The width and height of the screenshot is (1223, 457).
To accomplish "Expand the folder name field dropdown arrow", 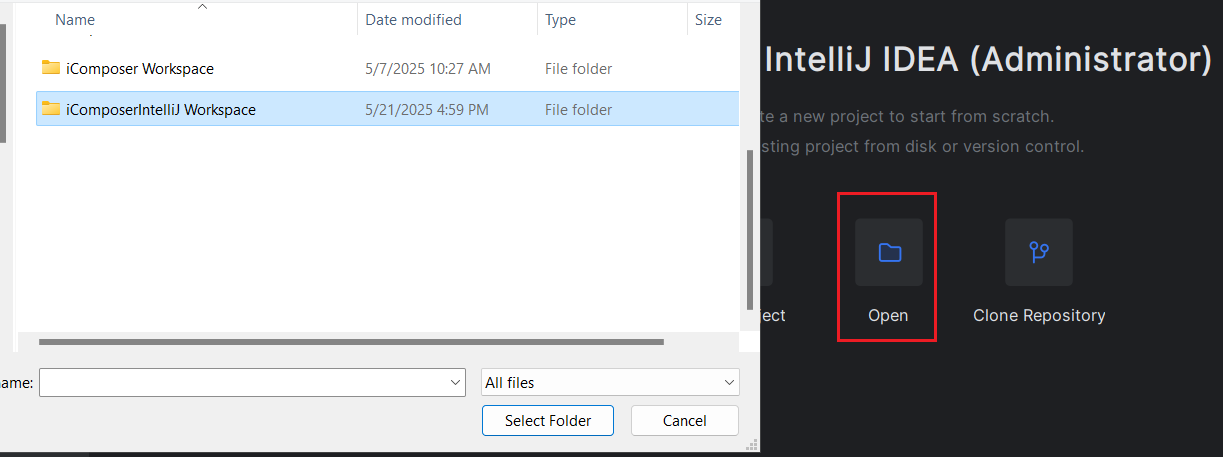I will pyautogui.click(x=456, y=382).
